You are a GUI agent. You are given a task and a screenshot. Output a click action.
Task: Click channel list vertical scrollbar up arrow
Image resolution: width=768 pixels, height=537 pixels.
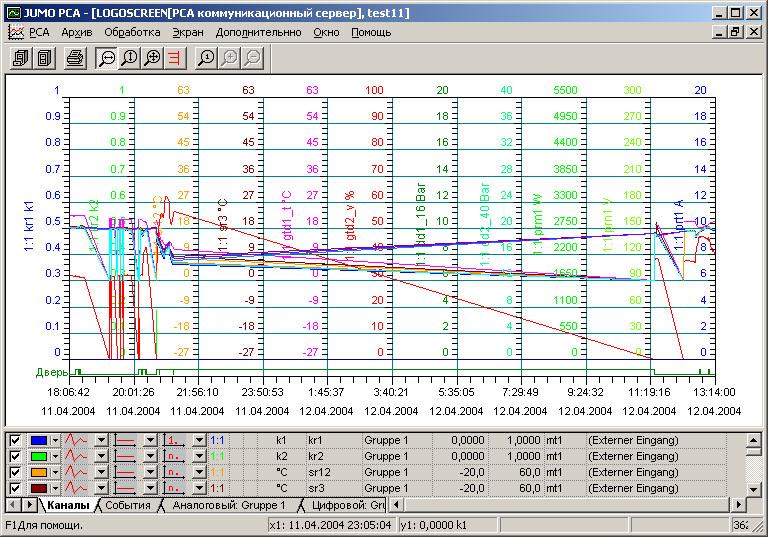click(754, 439)
